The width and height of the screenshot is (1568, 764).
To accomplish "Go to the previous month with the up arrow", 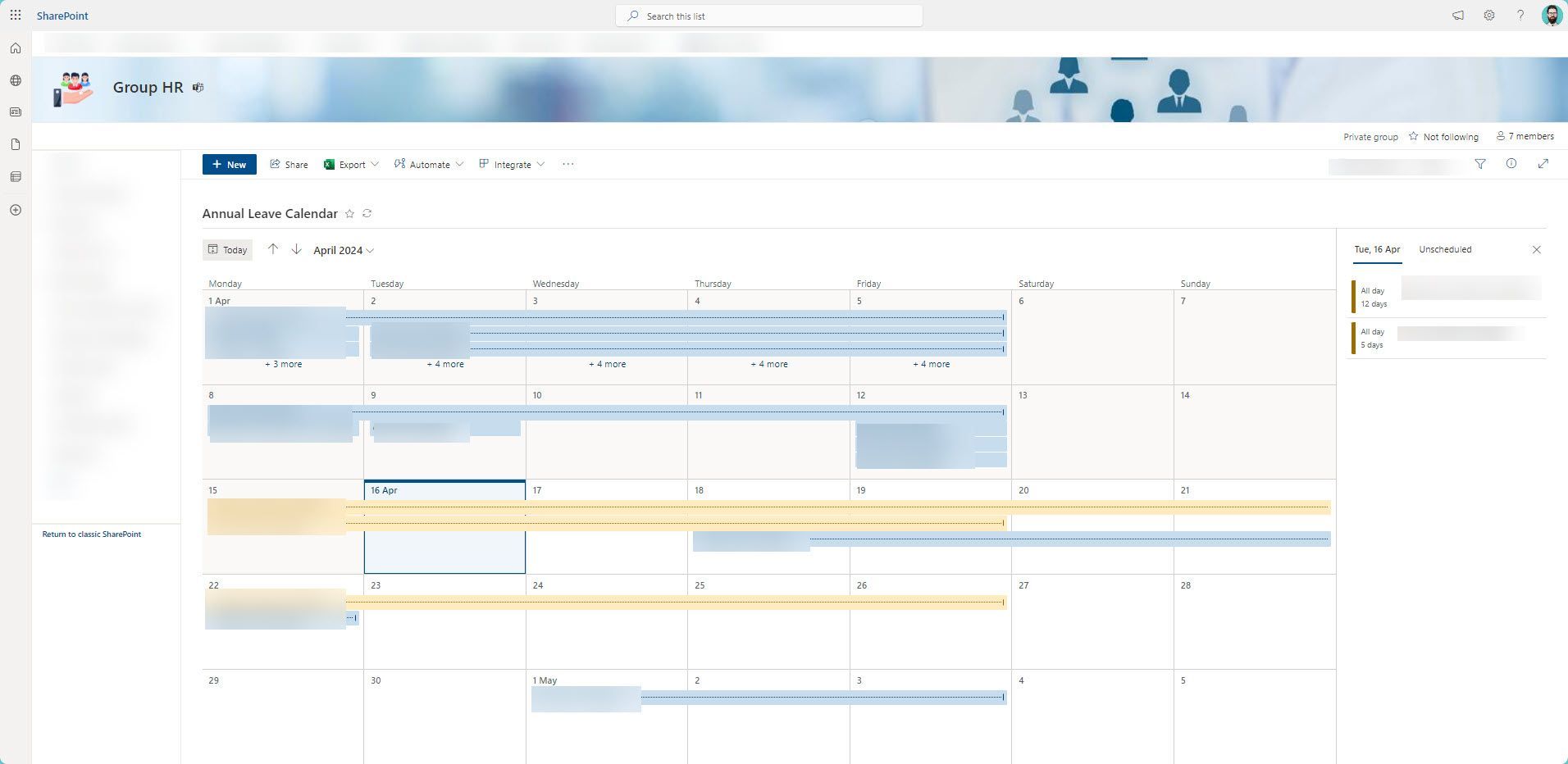I will [273, 249].
